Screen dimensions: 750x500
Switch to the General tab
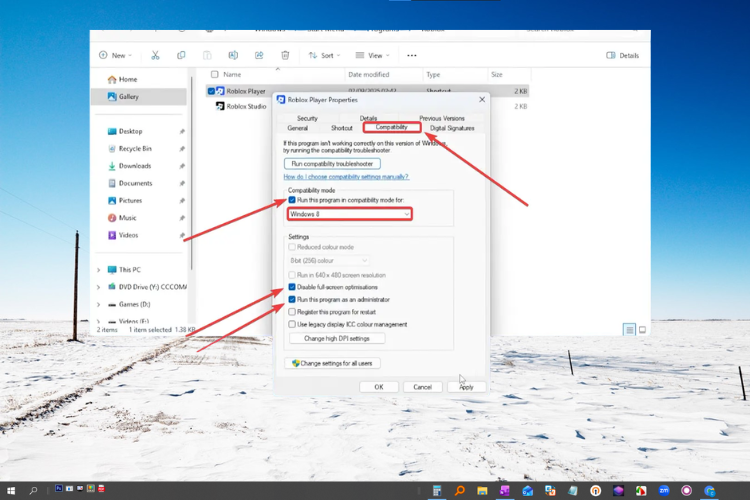tap(298, 128)
